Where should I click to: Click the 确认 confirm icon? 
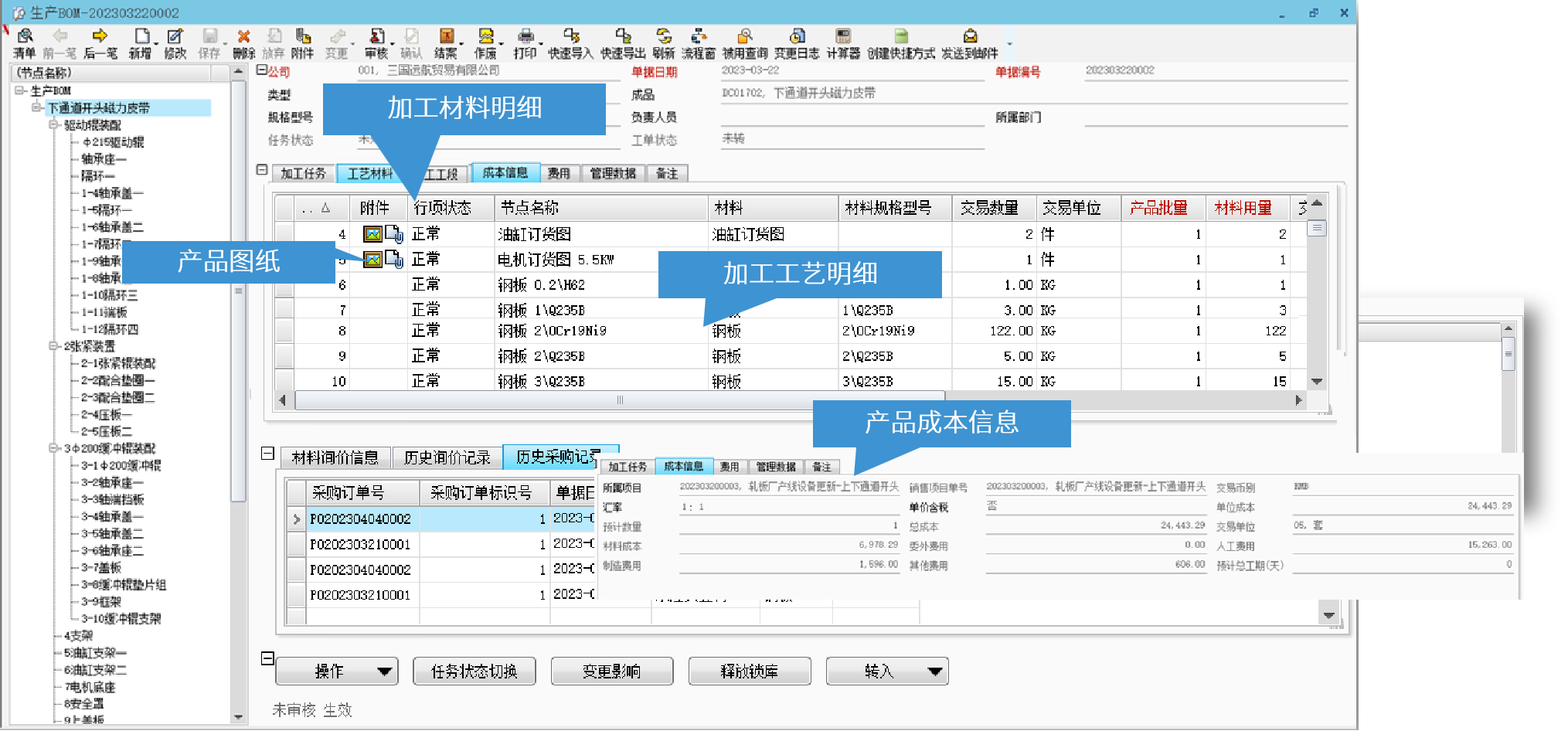point(411,36)
